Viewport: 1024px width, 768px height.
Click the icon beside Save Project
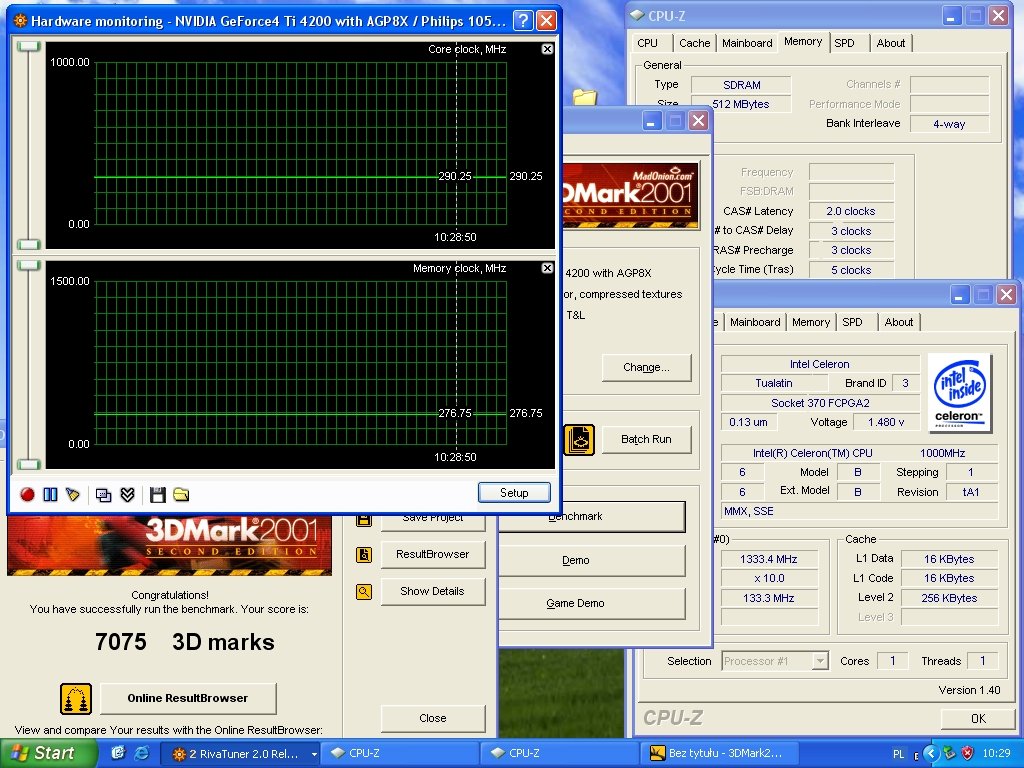click(x=364, y=519)
